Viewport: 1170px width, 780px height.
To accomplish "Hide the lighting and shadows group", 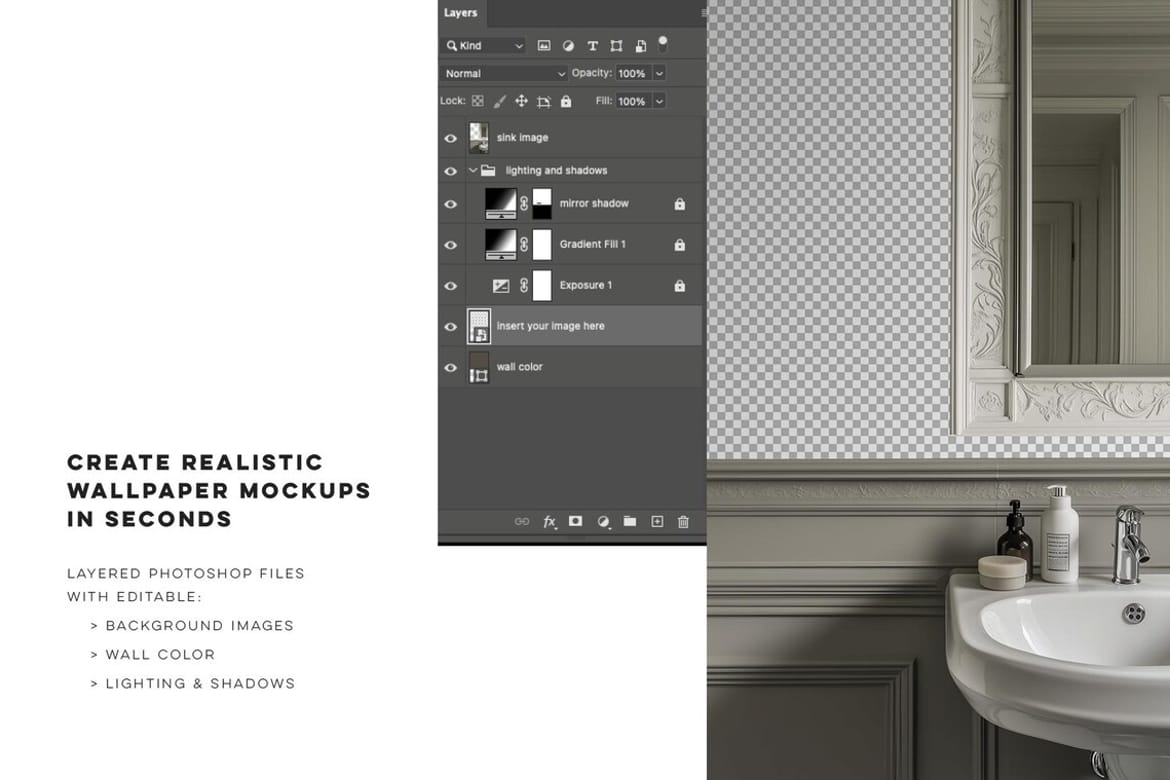I will click(x=451, y=171).
